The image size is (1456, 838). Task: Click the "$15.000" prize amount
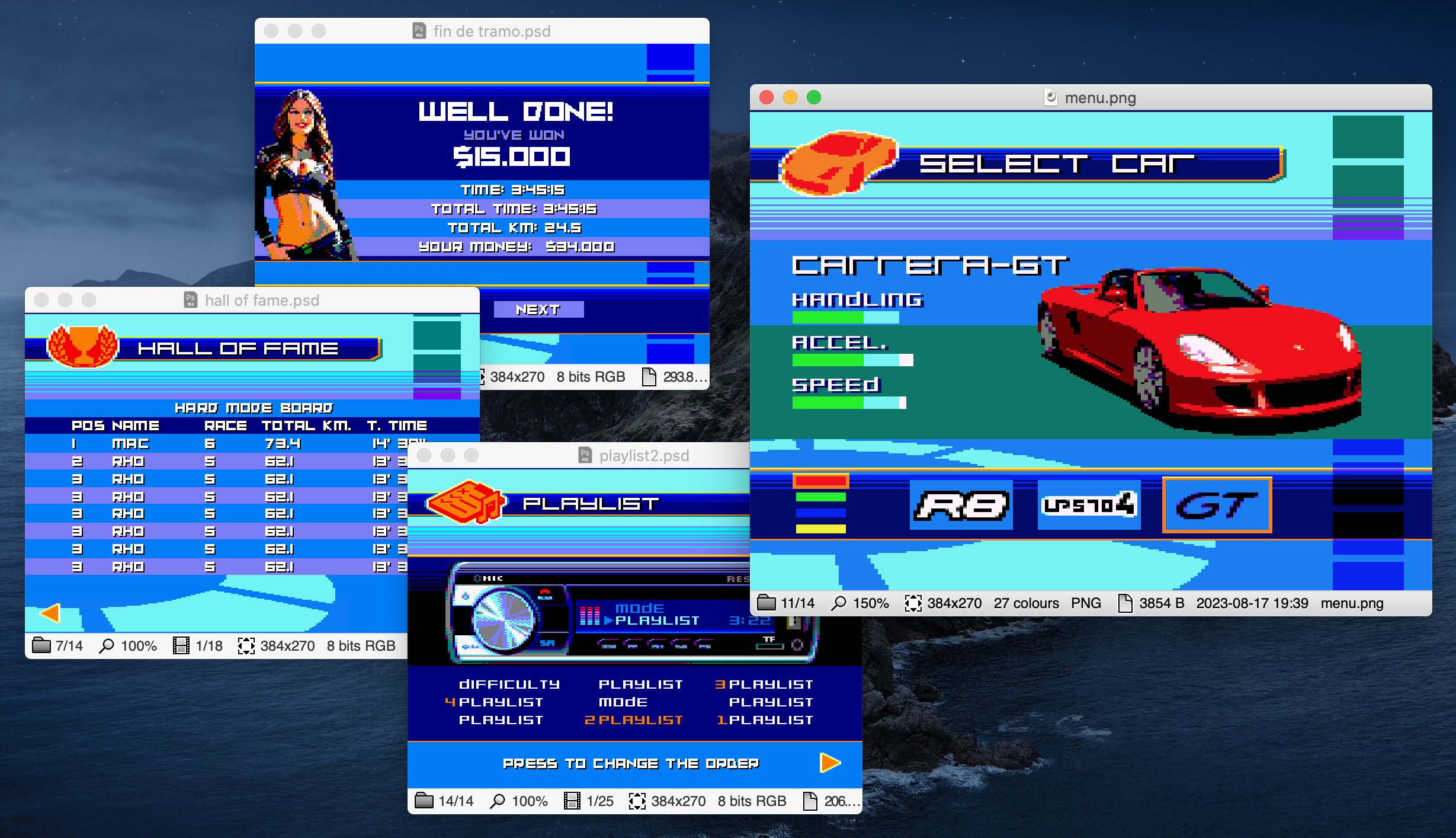pyautogui.click(x=511, y=156)
